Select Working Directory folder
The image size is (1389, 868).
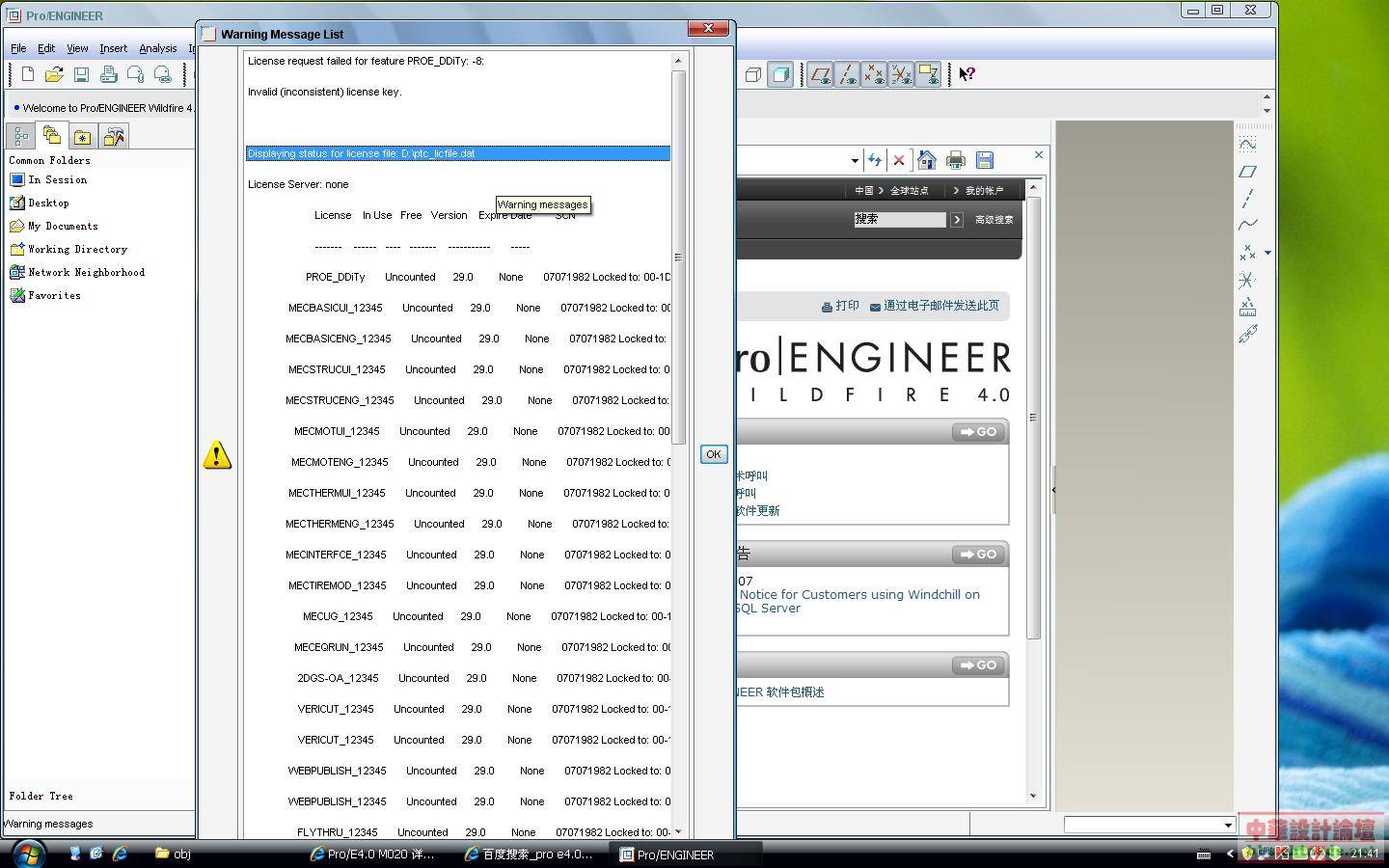pyautogui.click(x=68, y=249)
